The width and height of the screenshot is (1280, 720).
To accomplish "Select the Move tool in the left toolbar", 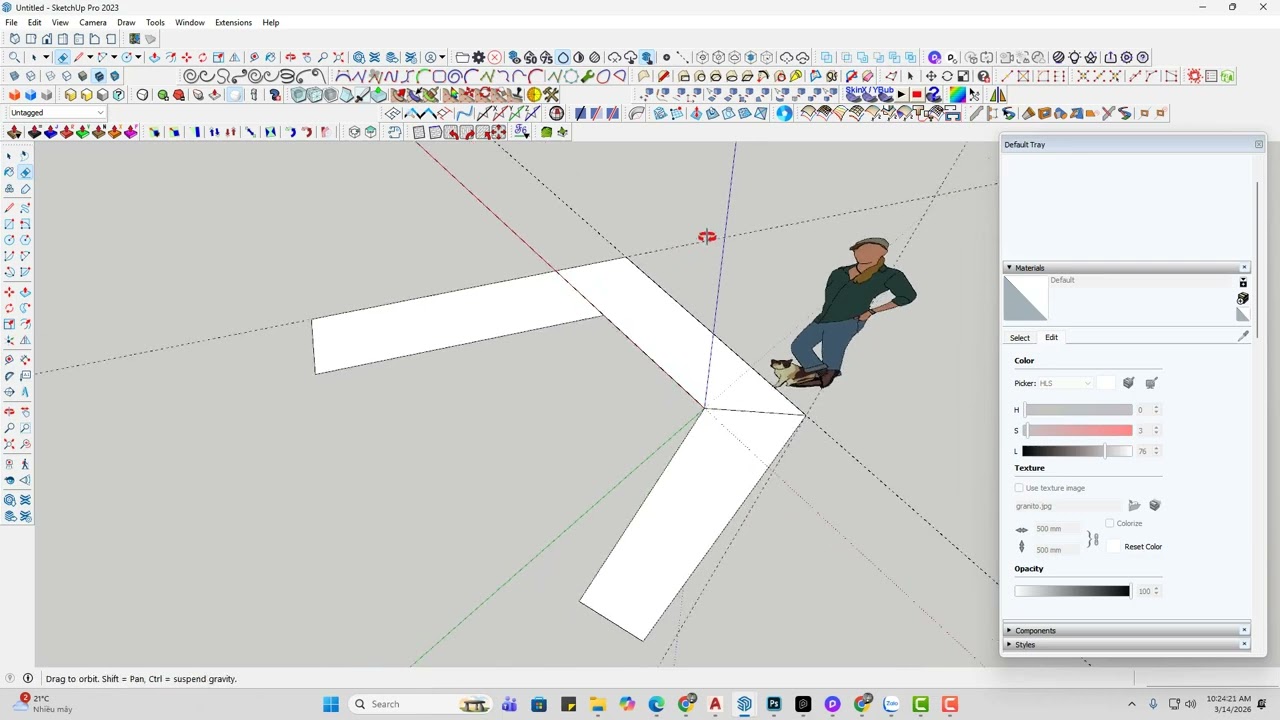I will pos(9,291).
